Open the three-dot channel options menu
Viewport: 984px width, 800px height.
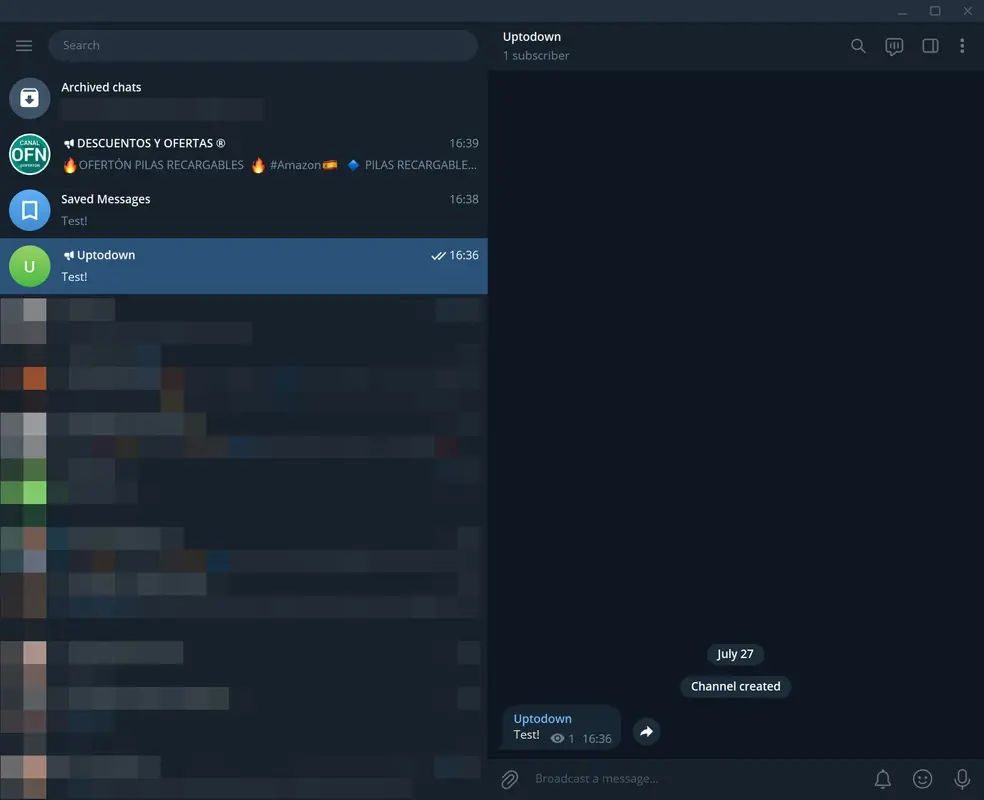(x=963, y=45)
